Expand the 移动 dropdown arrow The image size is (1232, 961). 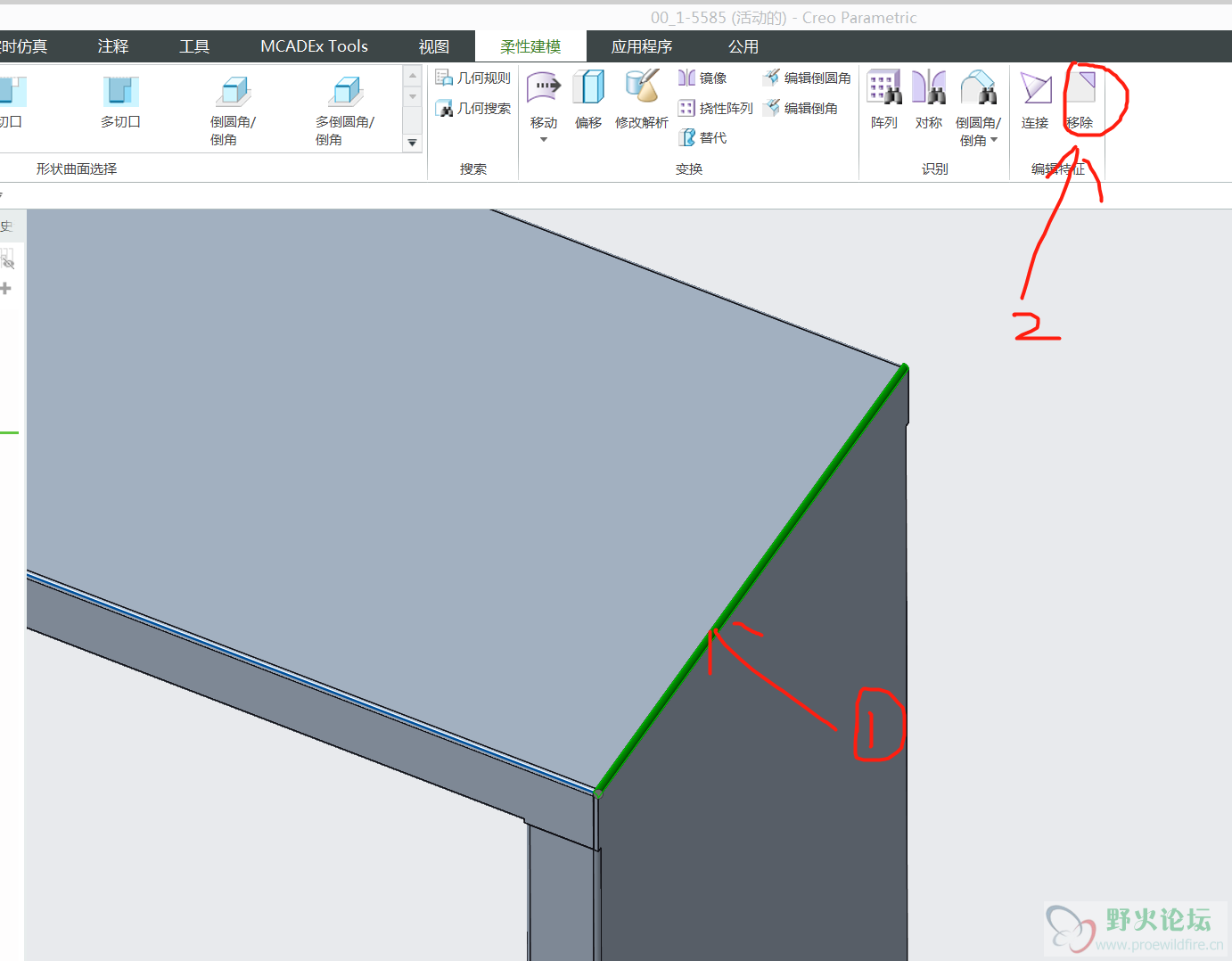(x=544, y=140)
